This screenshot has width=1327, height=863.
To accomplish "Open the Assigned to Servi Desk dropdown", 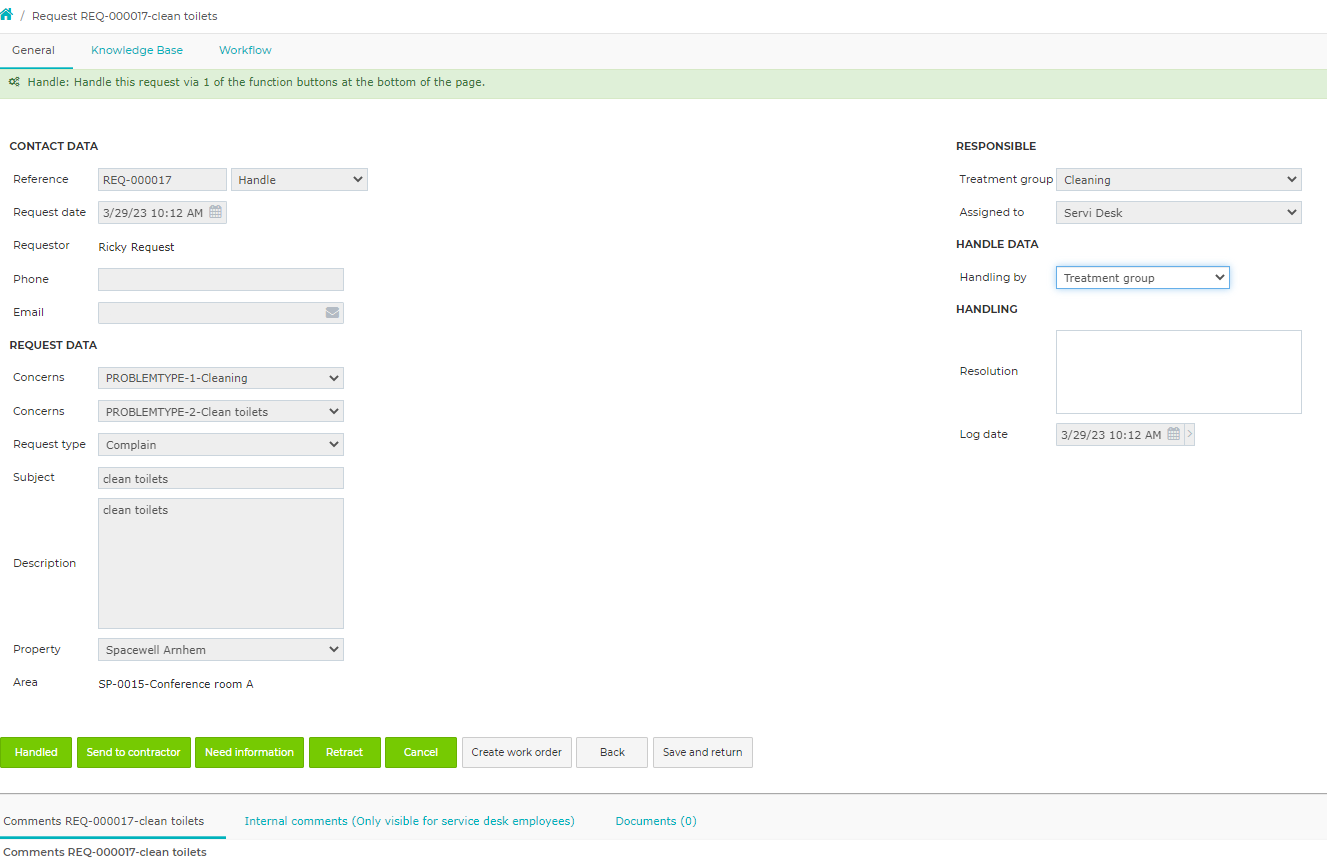I will pyautogui.click(x=1179, y=213).
